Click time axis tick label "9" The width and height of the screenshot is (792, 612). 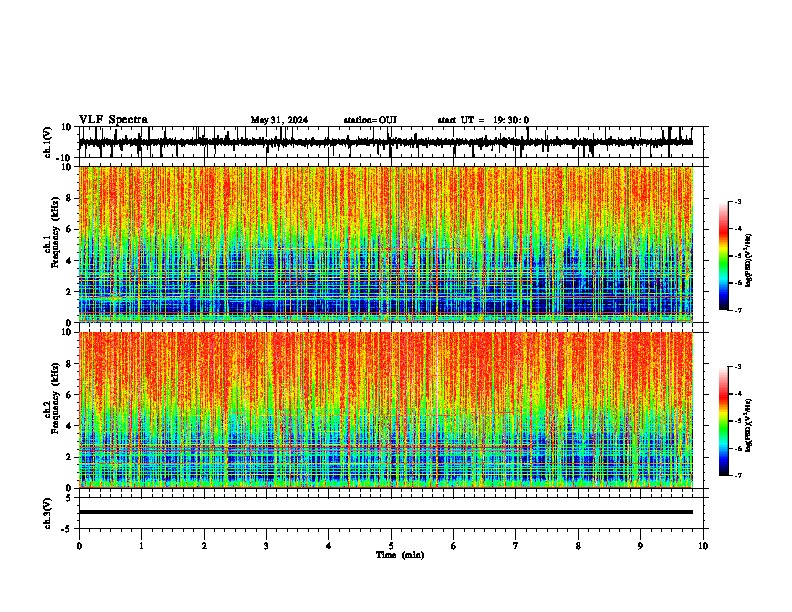click(640, 546)
